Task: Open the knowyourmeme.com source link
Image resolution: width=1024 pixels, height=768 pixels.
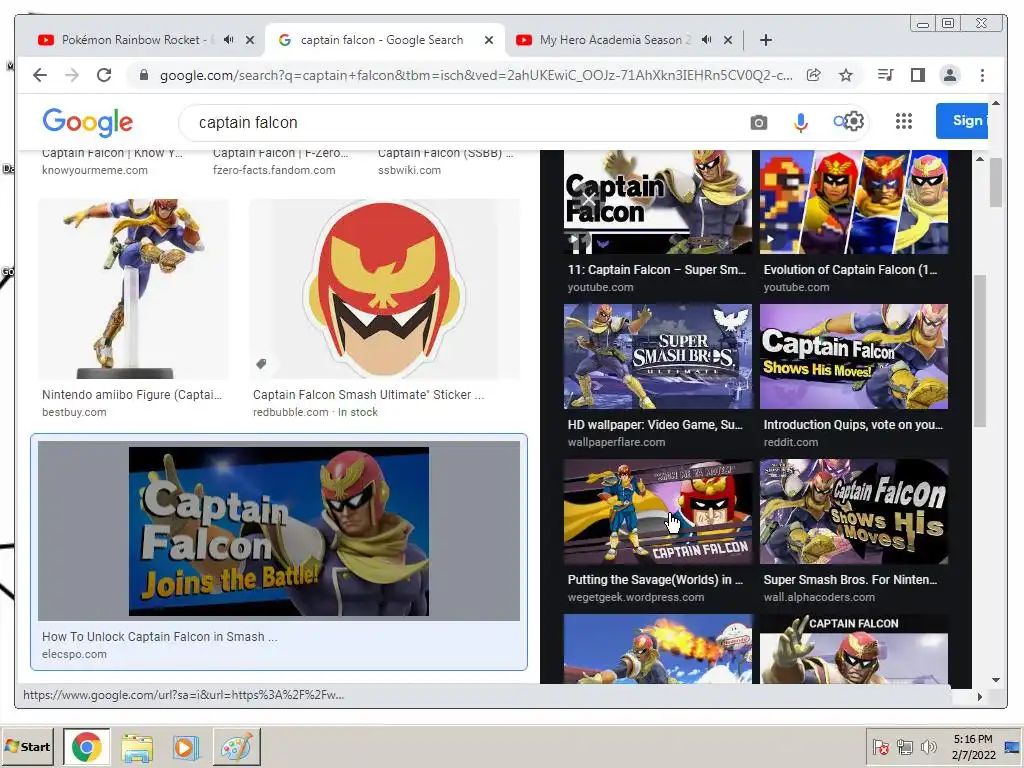Action: [x=95, y=170]
